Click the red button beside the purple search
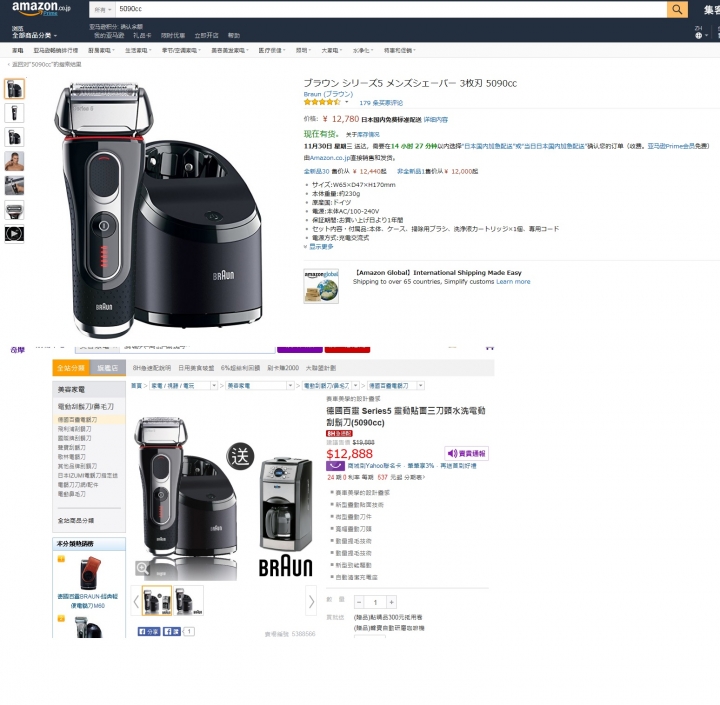Image resolution: width=720 pixels, height=705 pixels. 347,349
